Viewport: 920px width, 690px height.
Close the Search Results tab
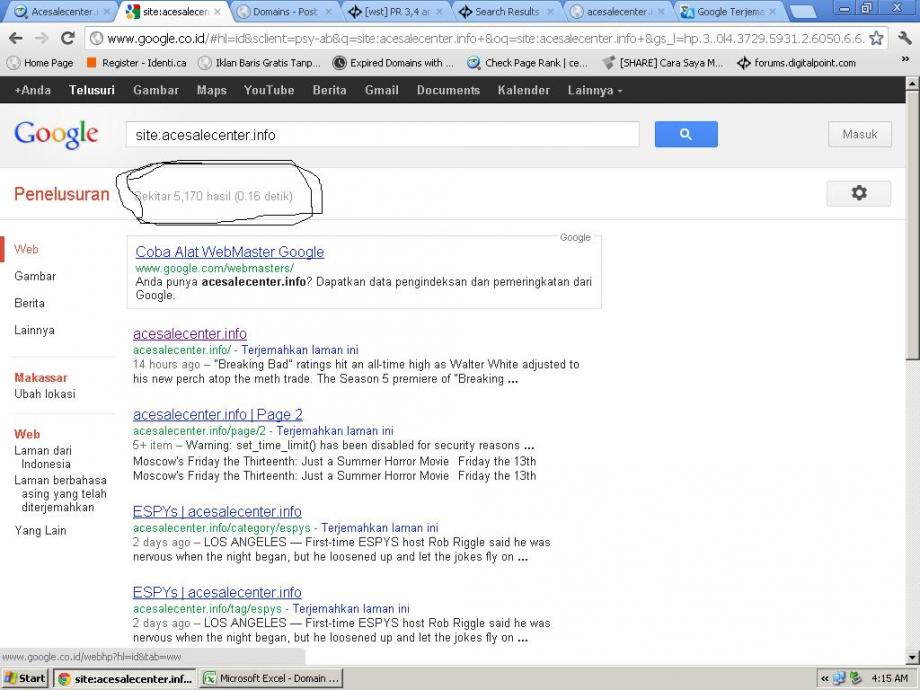pyautogui.click(x=550, y=12)
